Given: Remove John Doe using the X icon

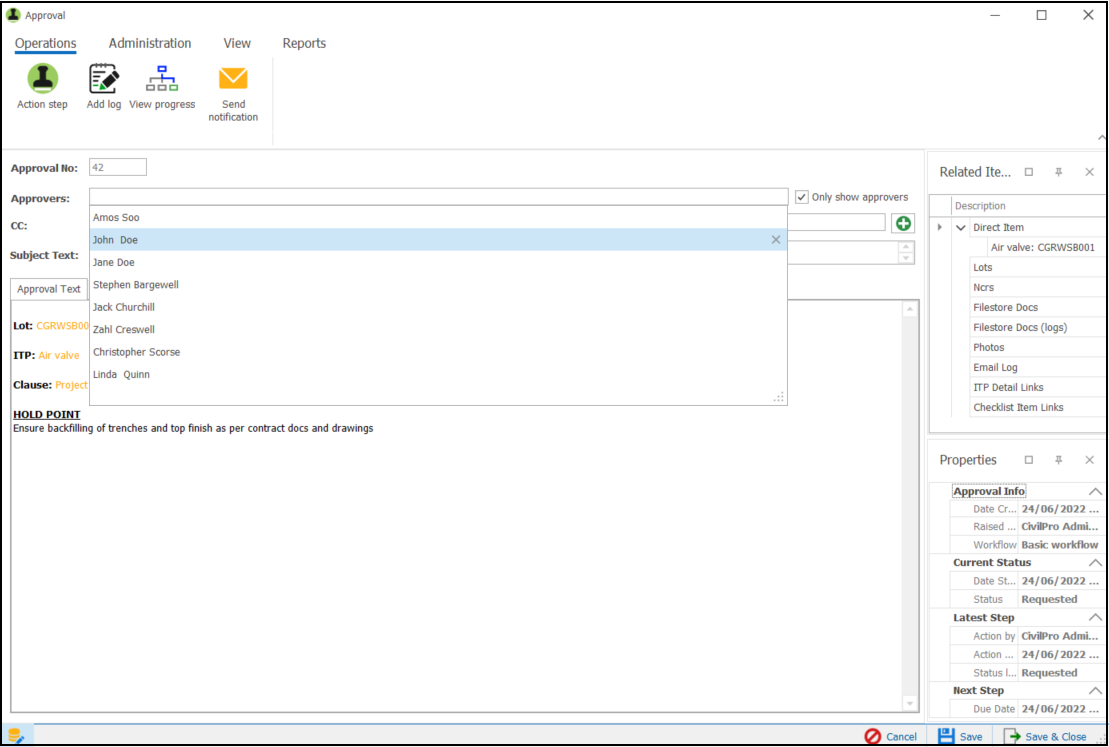Looking at the screenshot, I should [776, 240].
